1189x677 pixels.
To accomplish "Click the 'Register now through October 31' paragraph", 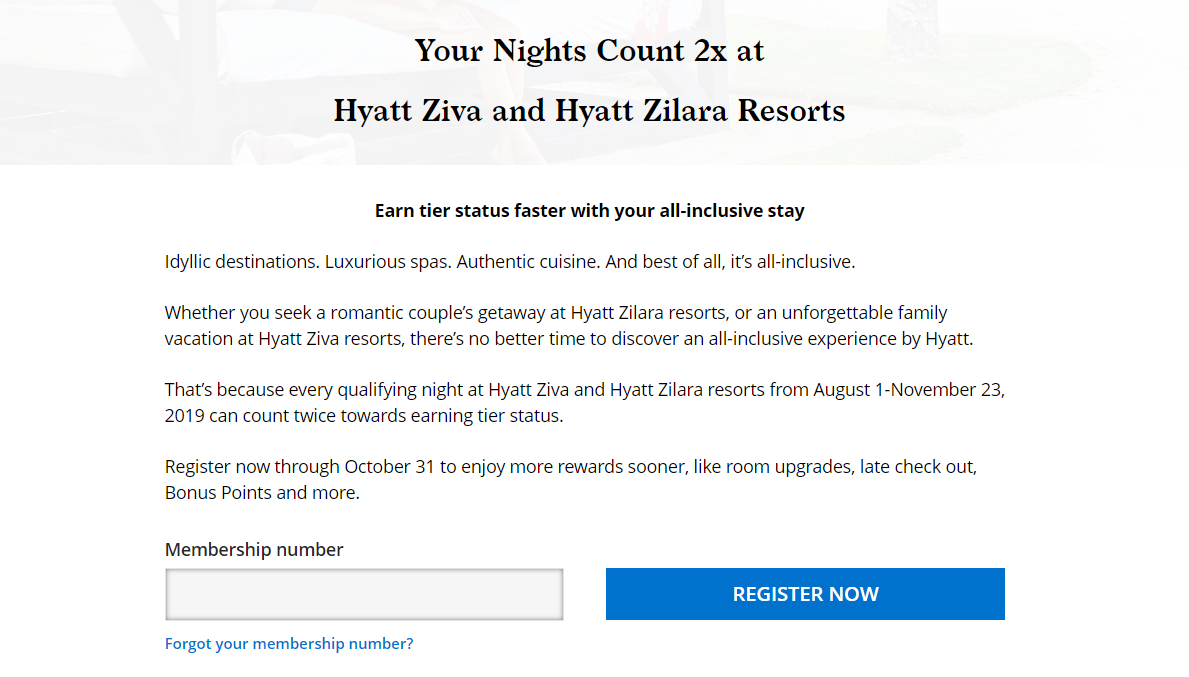I will tap(570, 479).
